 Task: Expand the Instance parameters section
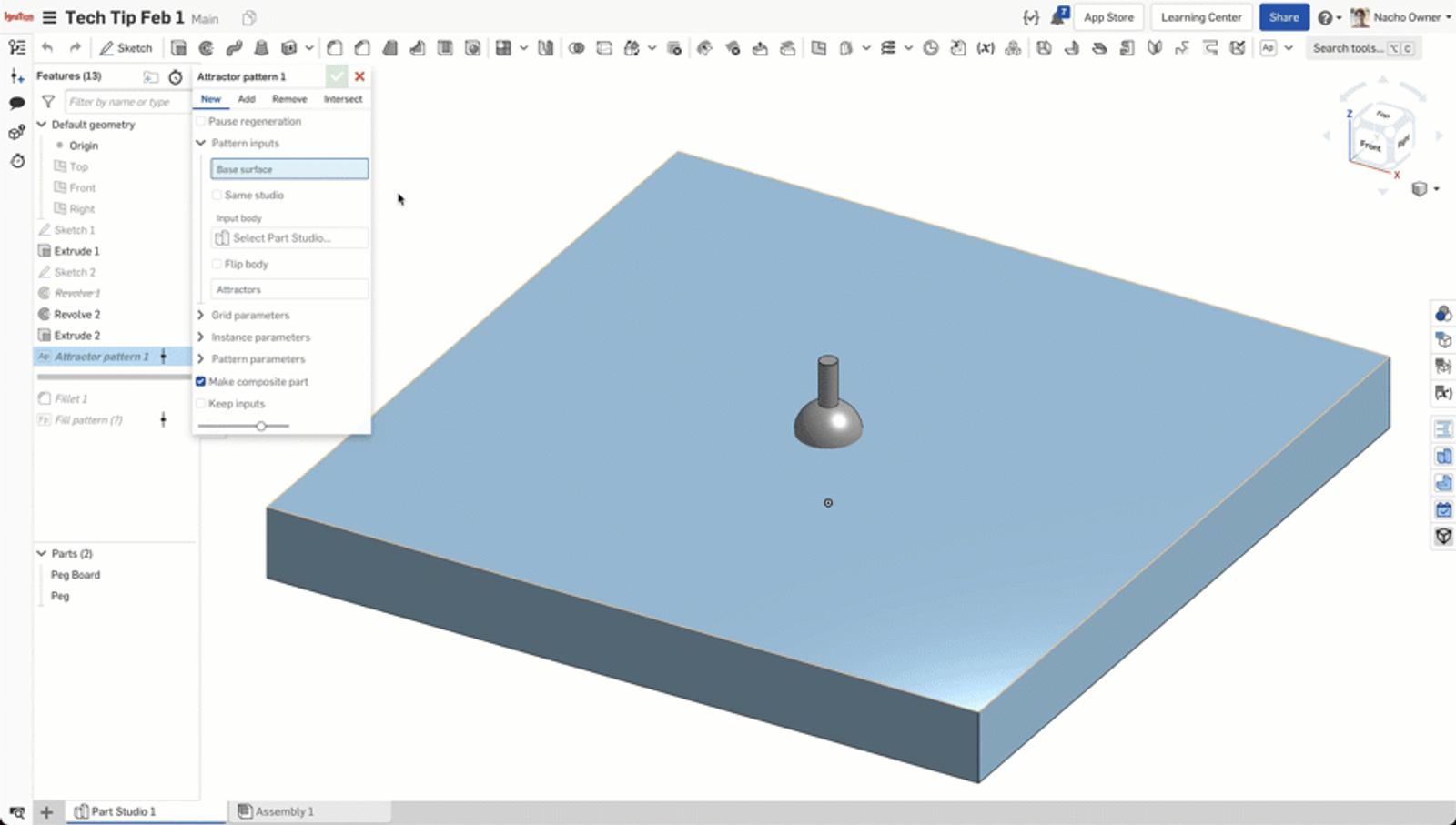(201, 337)
